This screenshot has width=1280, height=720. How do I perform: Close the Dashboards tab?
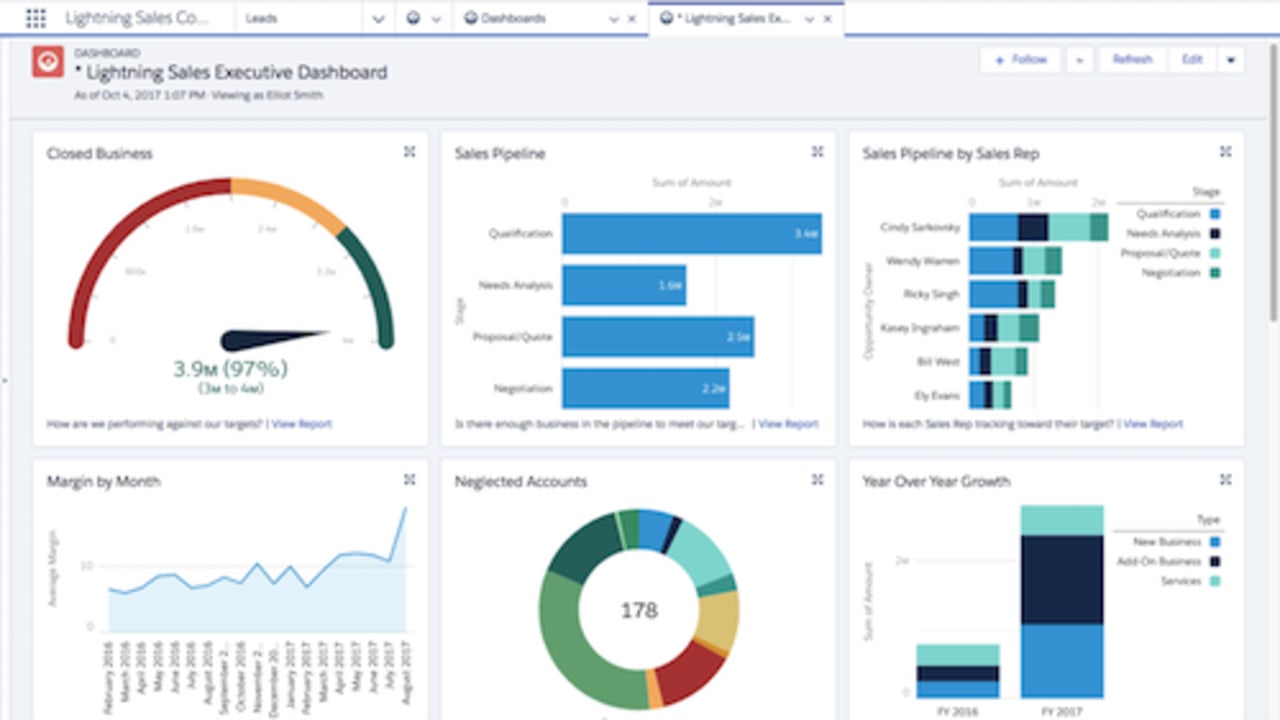631,19
